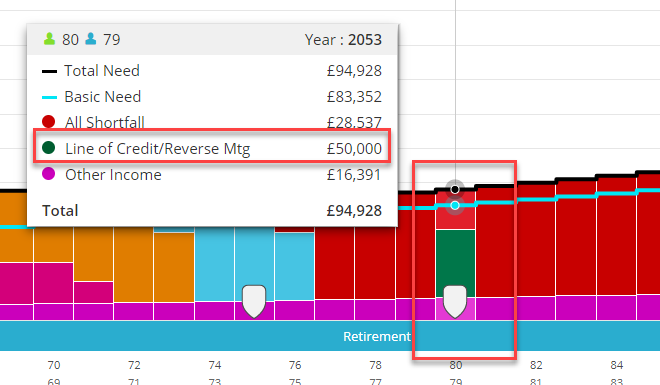The image size is (660, 385).
Task: Click the 'Line of Credit/Reverse Mtg' label
Action: 158,149
